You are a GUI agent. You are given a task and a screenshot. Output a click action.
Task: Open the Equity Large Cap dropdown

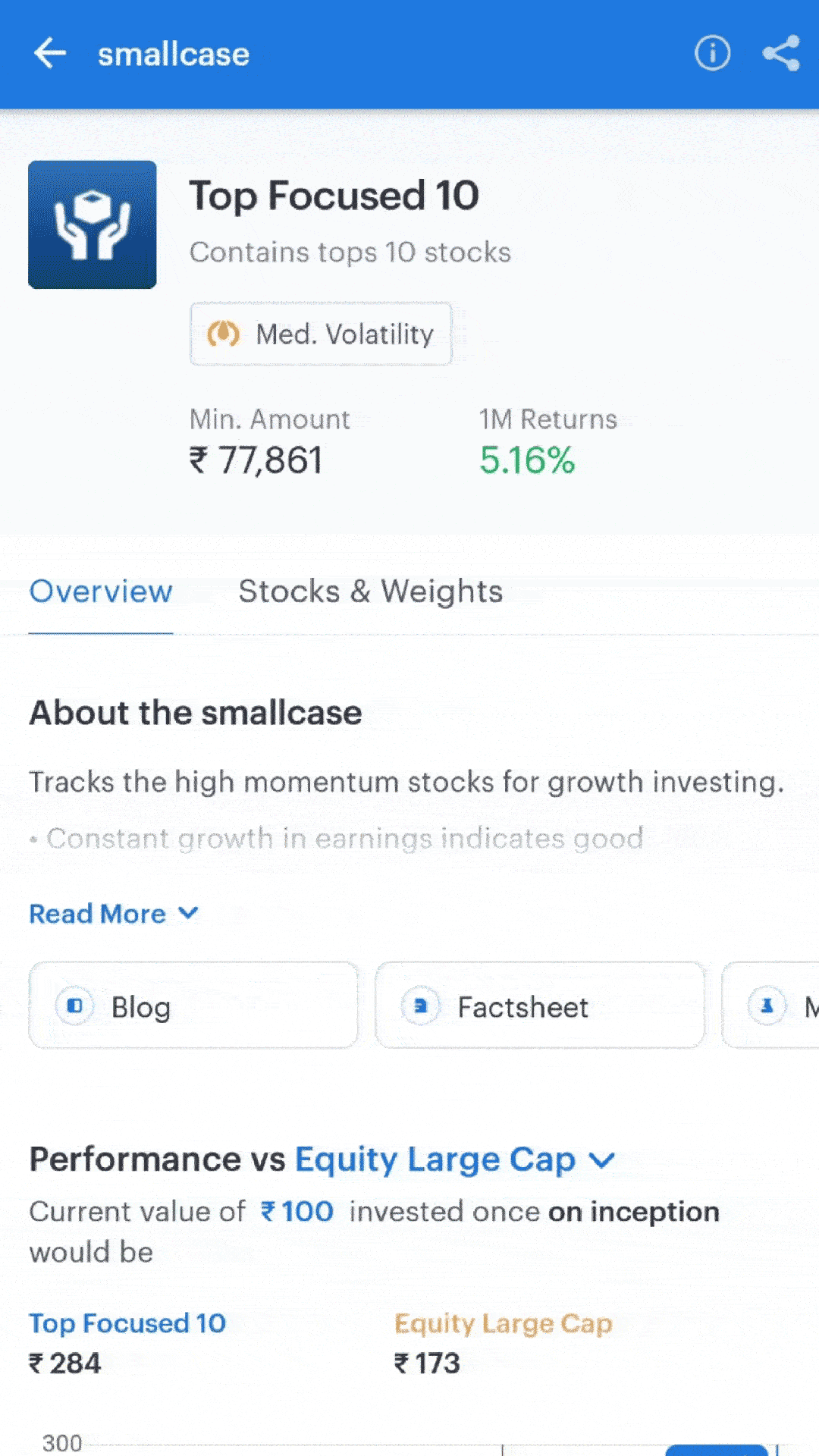(454, 1160)
